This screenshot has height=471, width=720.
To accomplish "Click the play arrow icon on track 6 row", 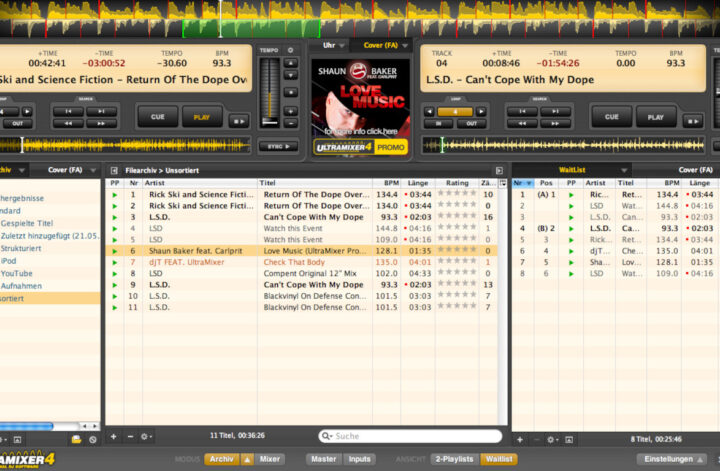I will (114, 251).
